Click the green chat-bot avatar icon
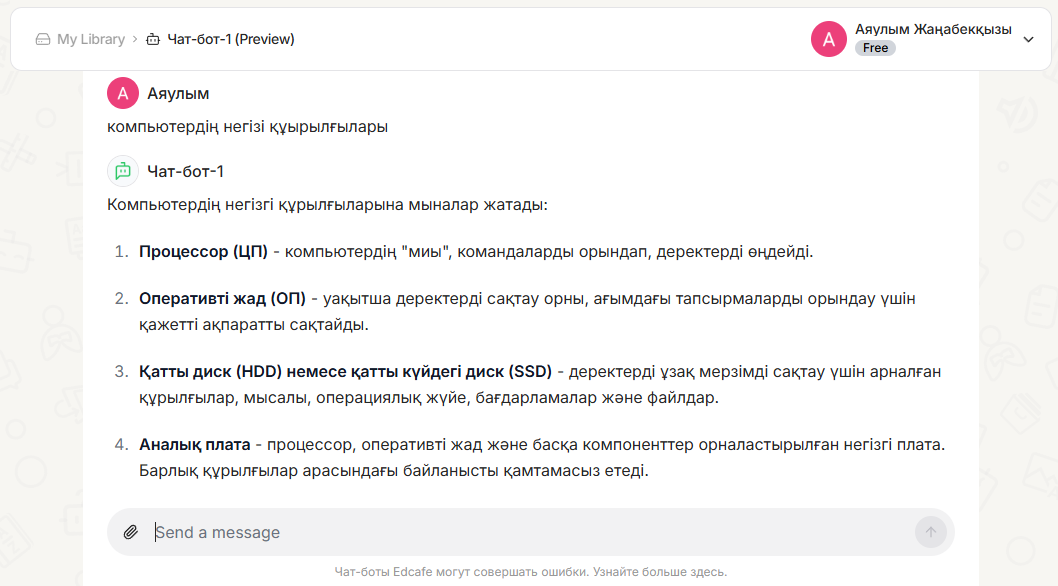 (x=123, y=171)
